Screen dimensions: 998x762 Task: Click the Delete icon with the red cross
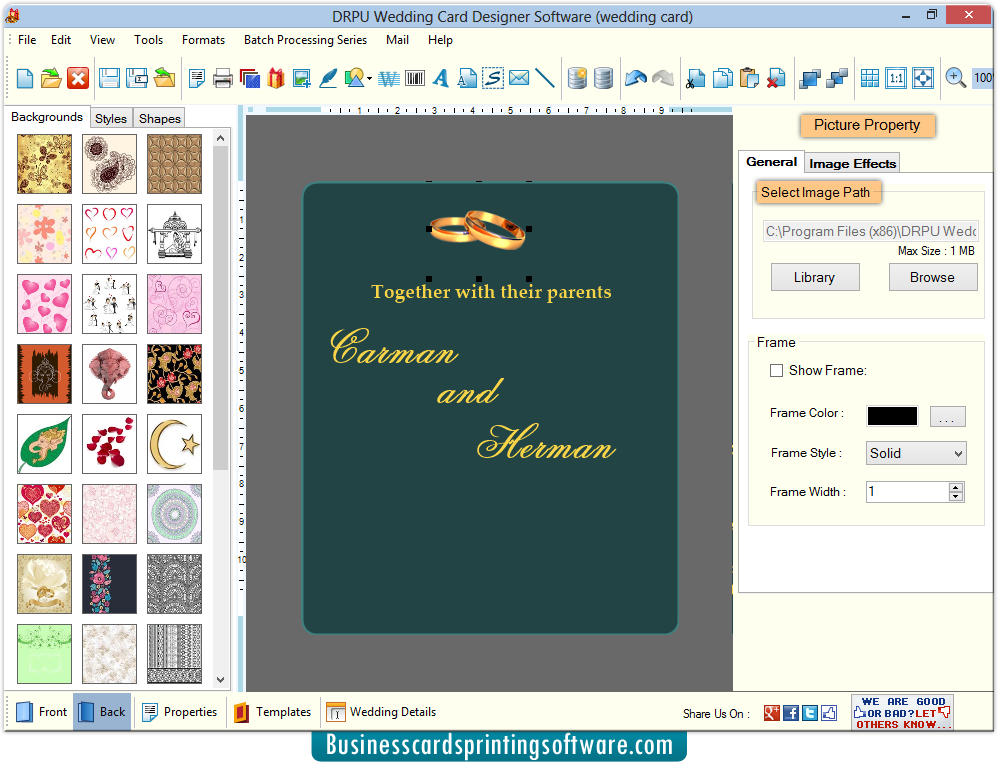coord(776,78)
